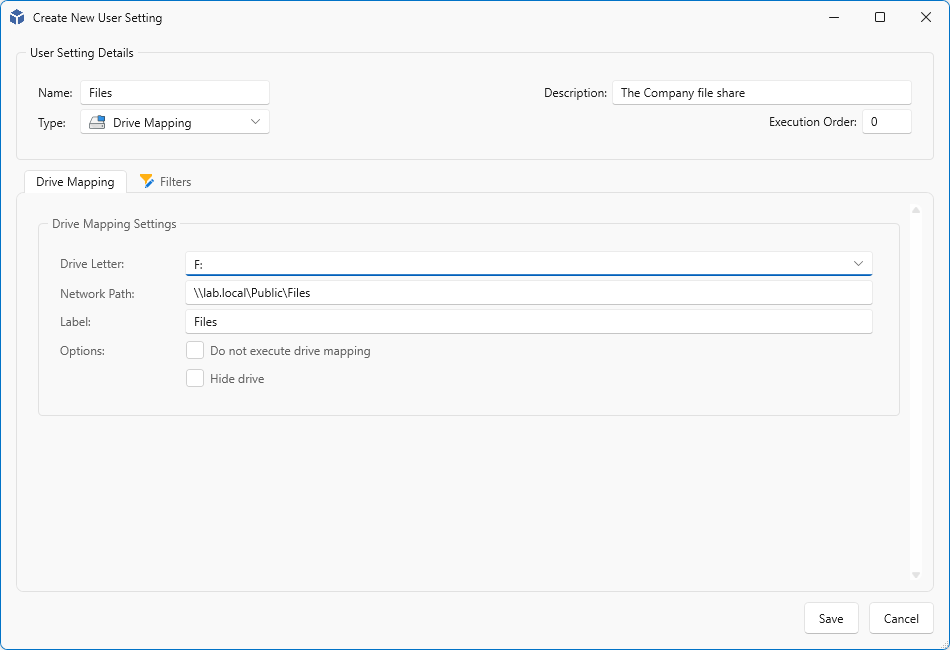Enable Do not execute drive mapping
The height and width of the screenshot is (650, 950).
pyautogui.click(x=195, y=351)
